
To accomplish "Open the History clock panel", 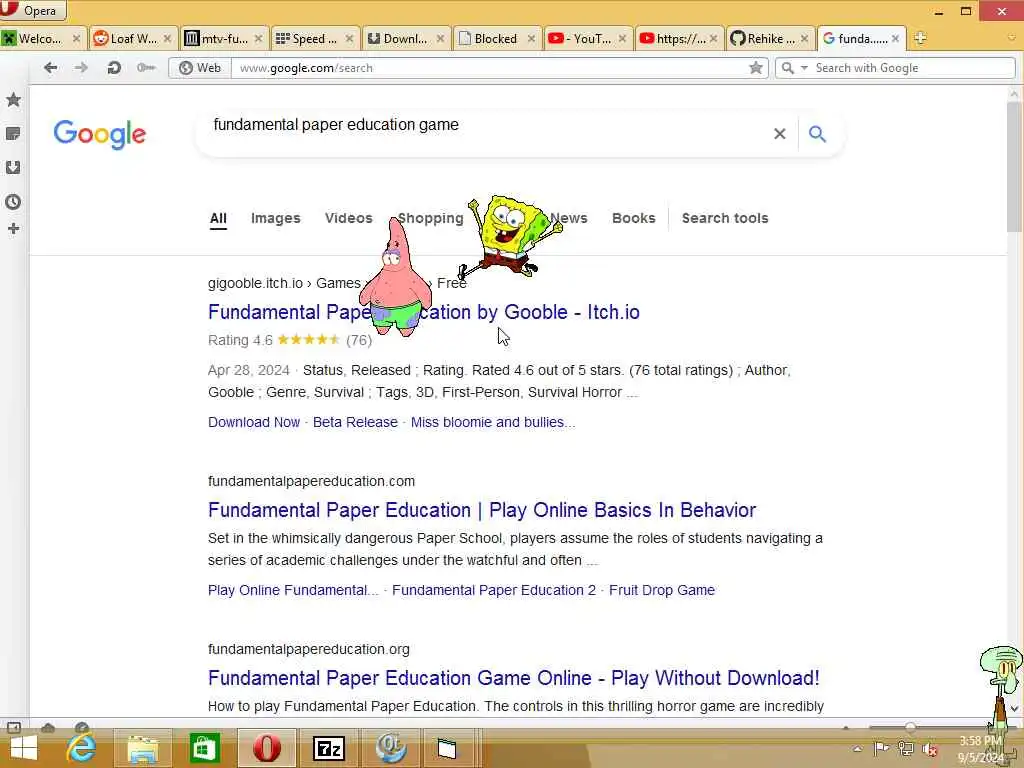I will coord(13,202).
